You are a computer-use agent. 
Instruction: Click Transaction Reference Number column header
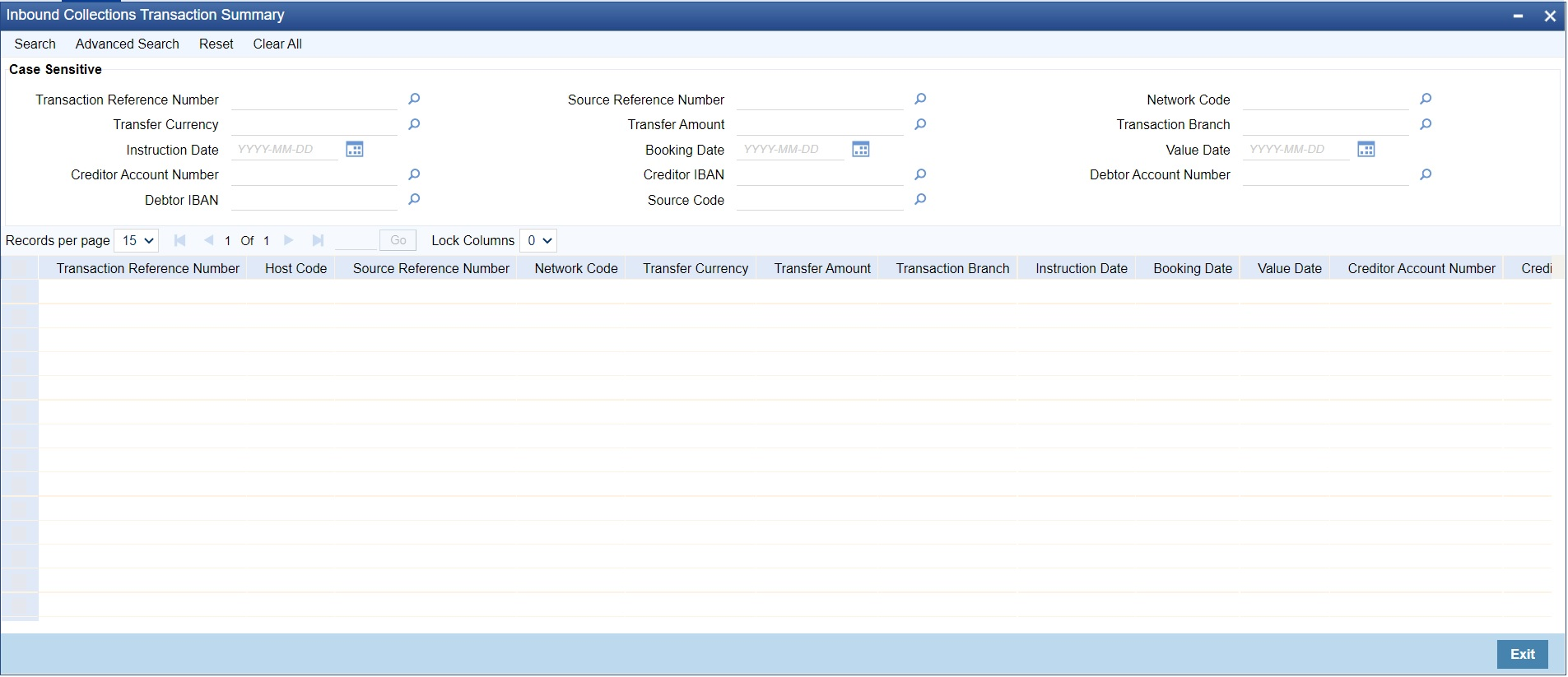tap(148, 268)
